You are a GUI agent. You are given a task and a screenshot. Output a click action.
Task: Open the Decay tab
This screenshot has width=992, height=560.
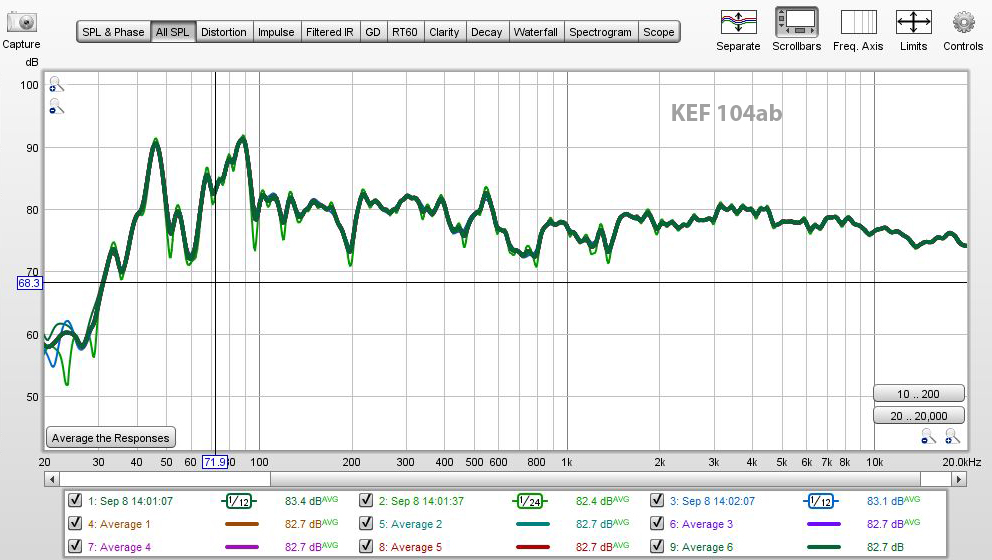coord(487,32)
